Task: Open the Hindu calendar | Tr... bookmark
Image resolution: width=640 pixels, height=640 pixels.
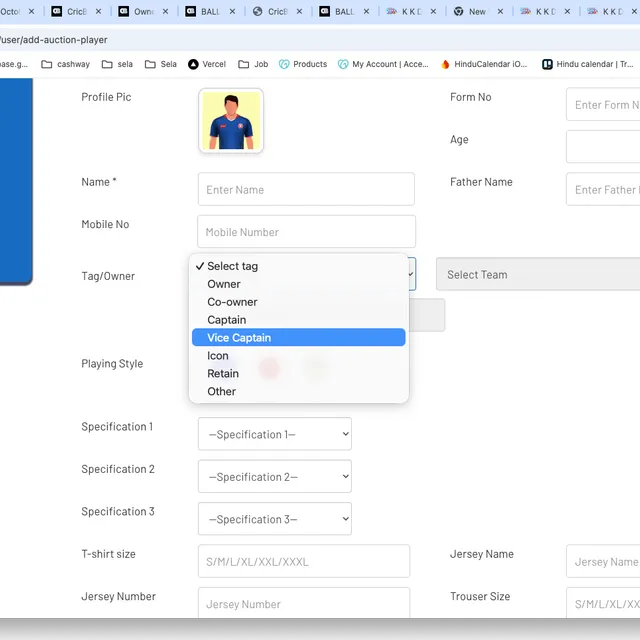Action: tap(588, 64)
